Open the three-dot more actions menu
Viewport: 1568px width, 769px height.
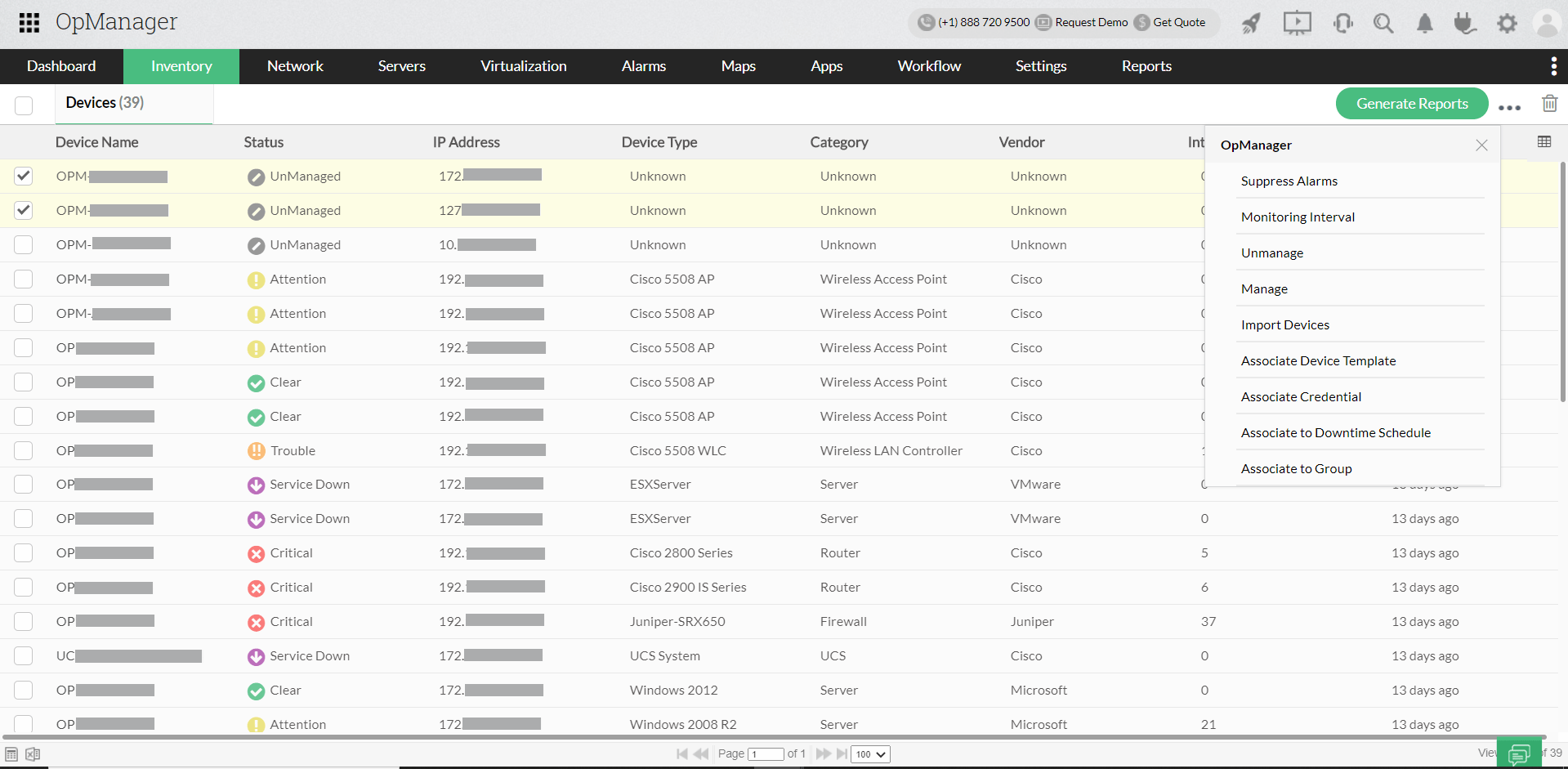point(1509,107)
